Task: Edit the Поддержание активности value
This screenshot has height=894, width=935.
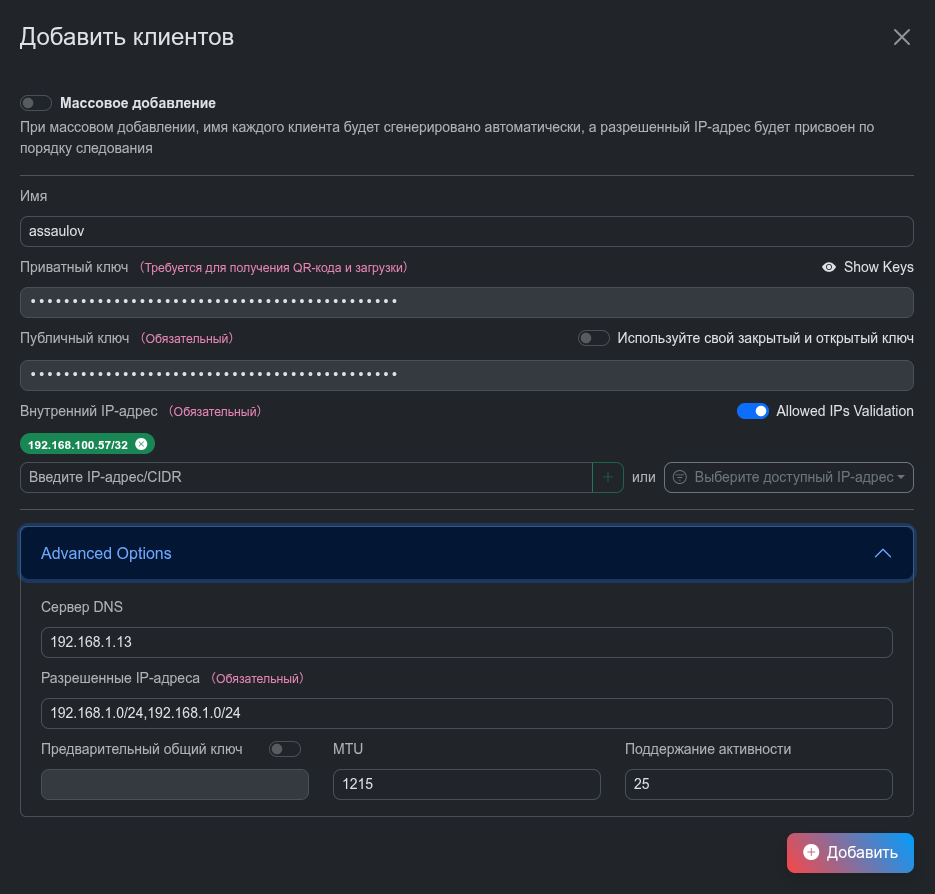Action: [758, 784]
